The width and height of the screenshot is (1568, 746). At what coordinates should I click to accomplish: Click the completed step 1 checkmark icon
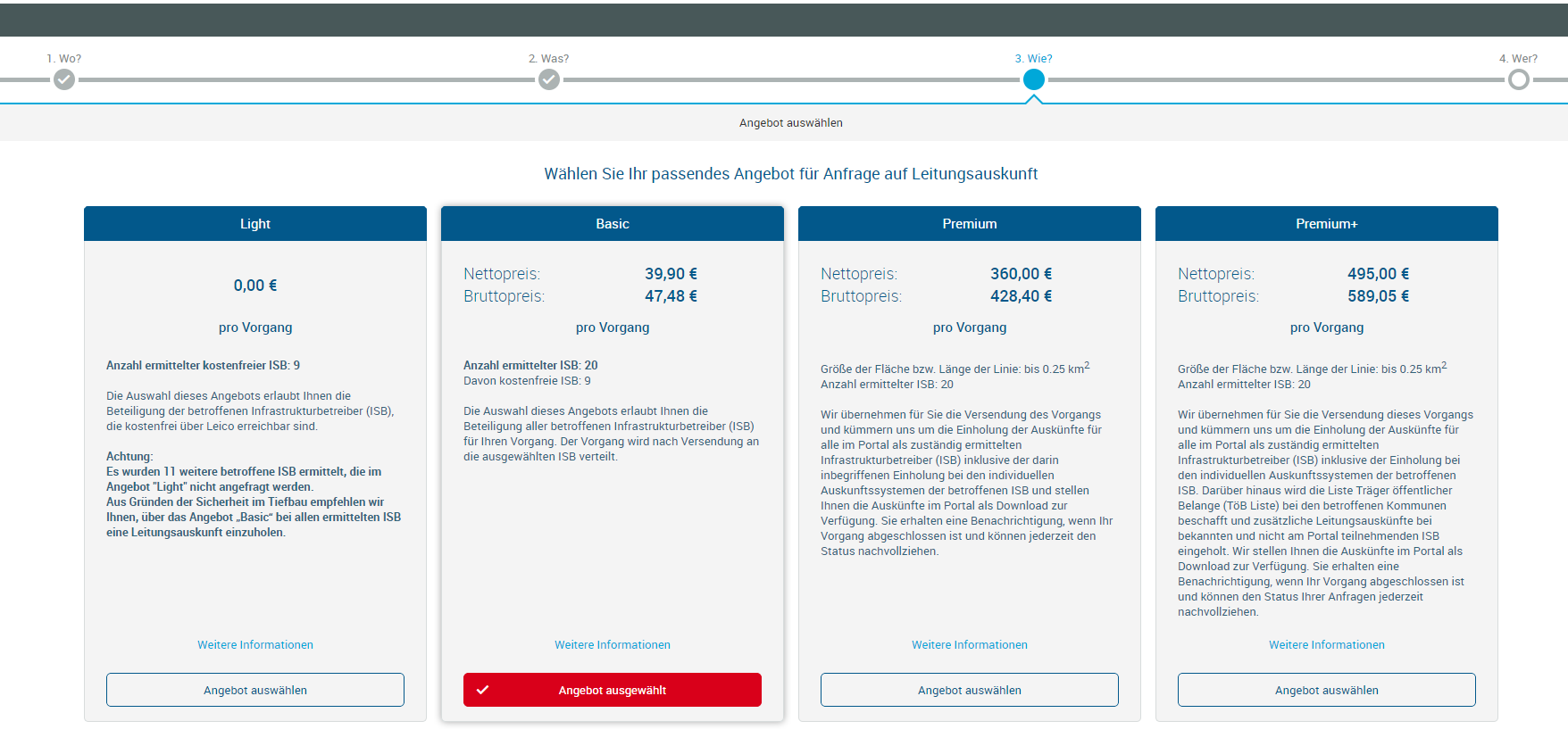coord(64,80)
